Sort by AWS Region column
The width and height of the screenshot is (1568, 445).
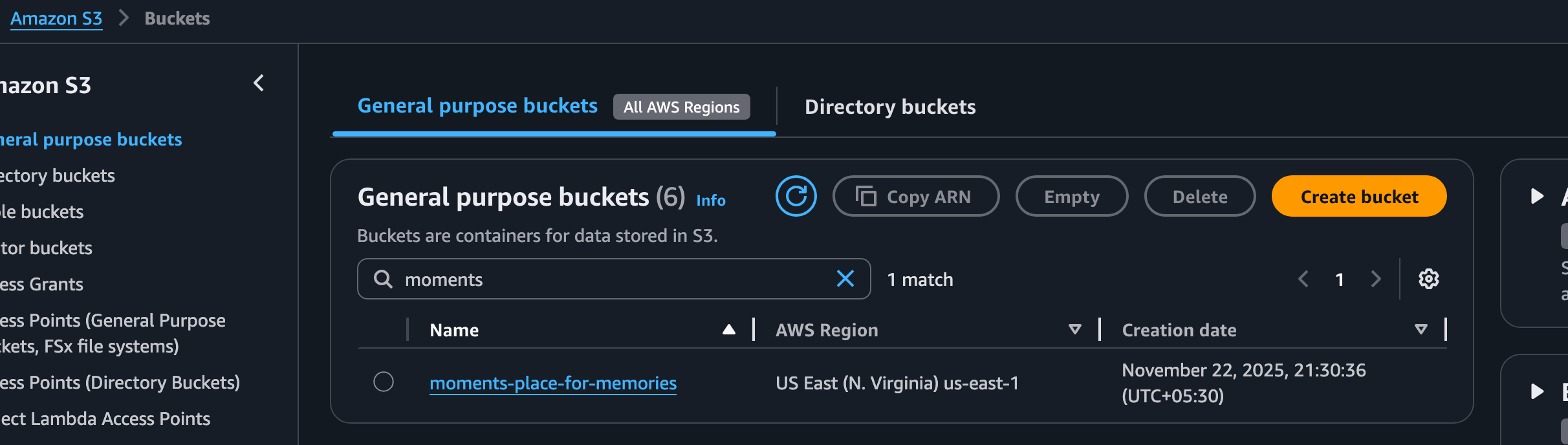1074,330
